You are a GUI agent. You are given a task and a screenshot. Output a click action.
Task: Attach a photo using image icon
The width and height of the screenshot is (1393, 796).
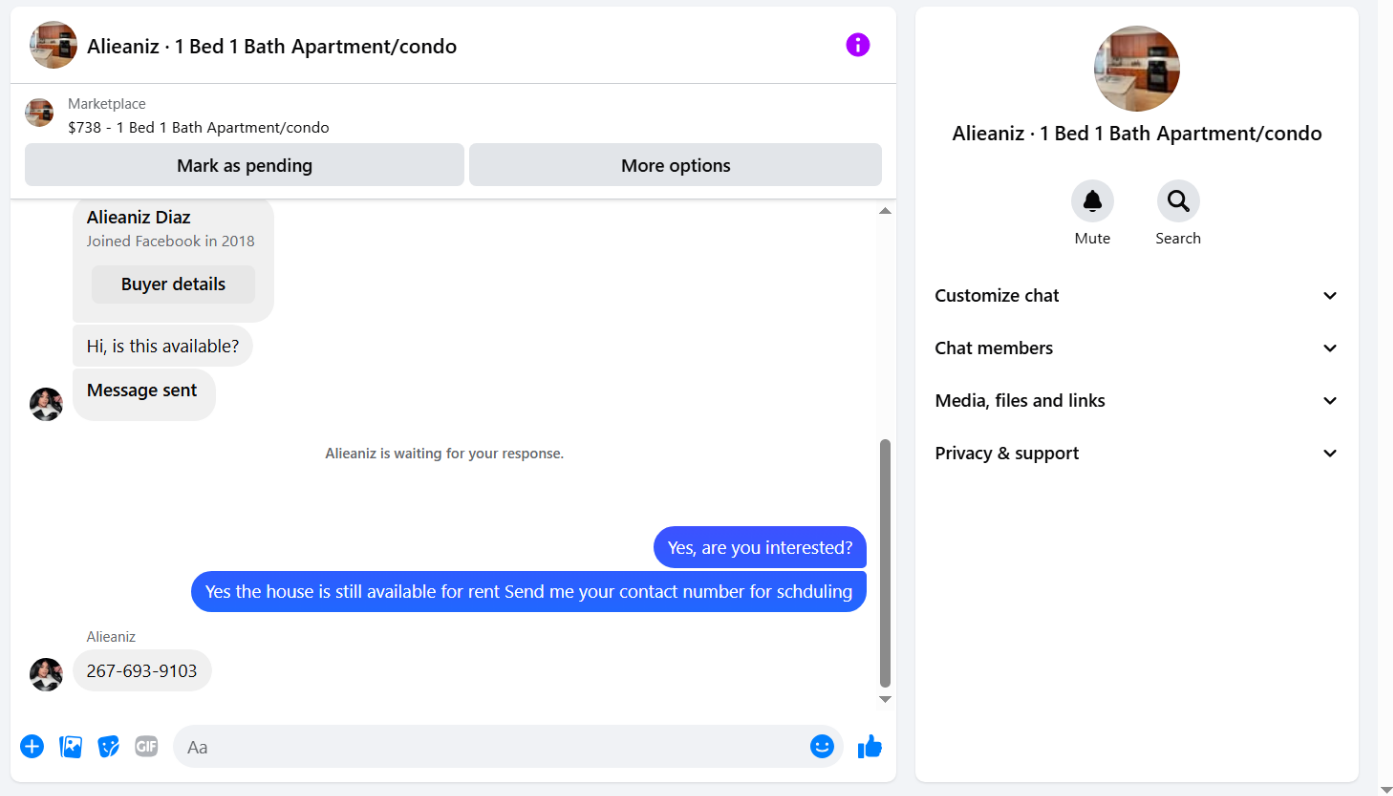pos(71,746)
